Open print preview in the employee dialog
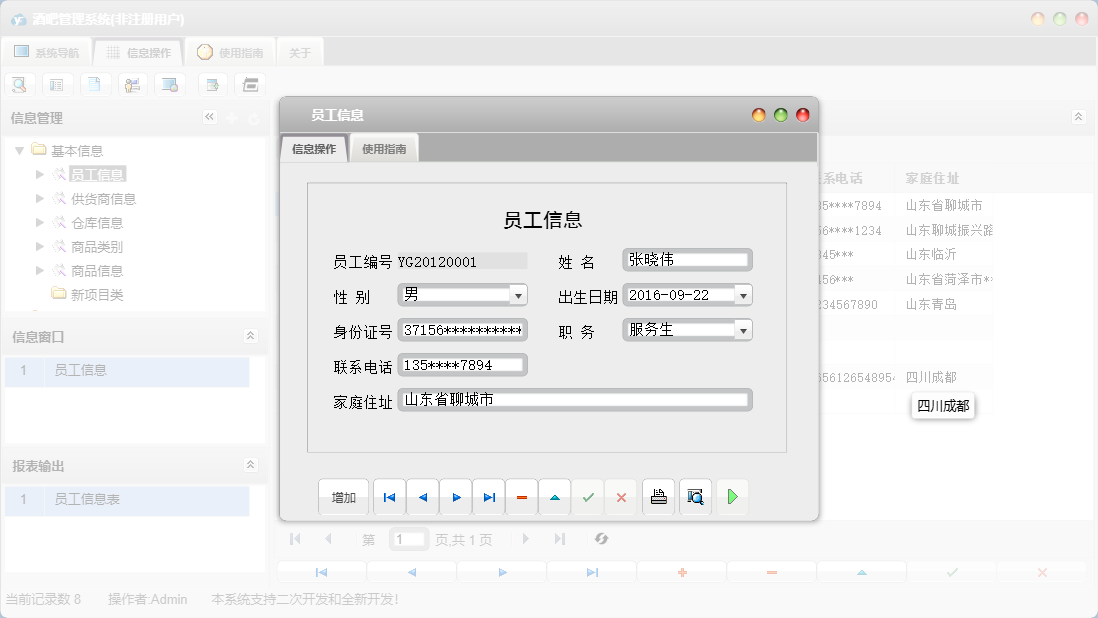The width and height of the screenshot is (1098, 618). tap(695, 496)
